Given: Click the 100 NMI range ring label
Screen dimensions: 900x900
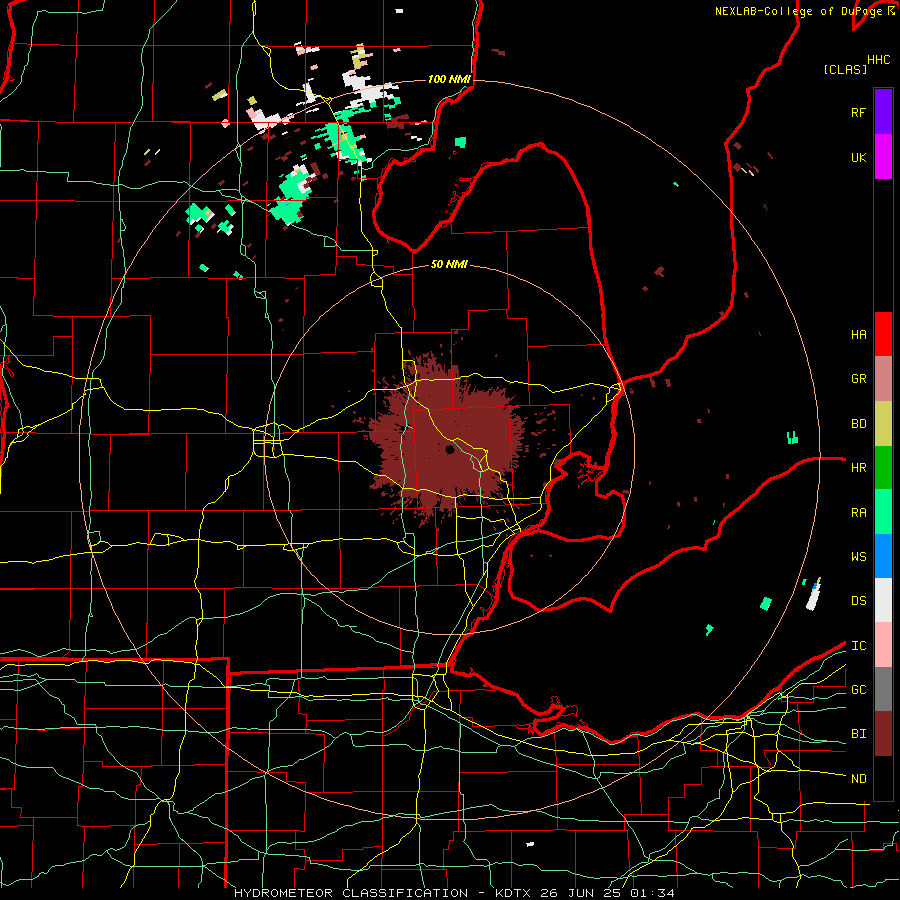Looking at the screenshot, I should (x=449, y=79).
